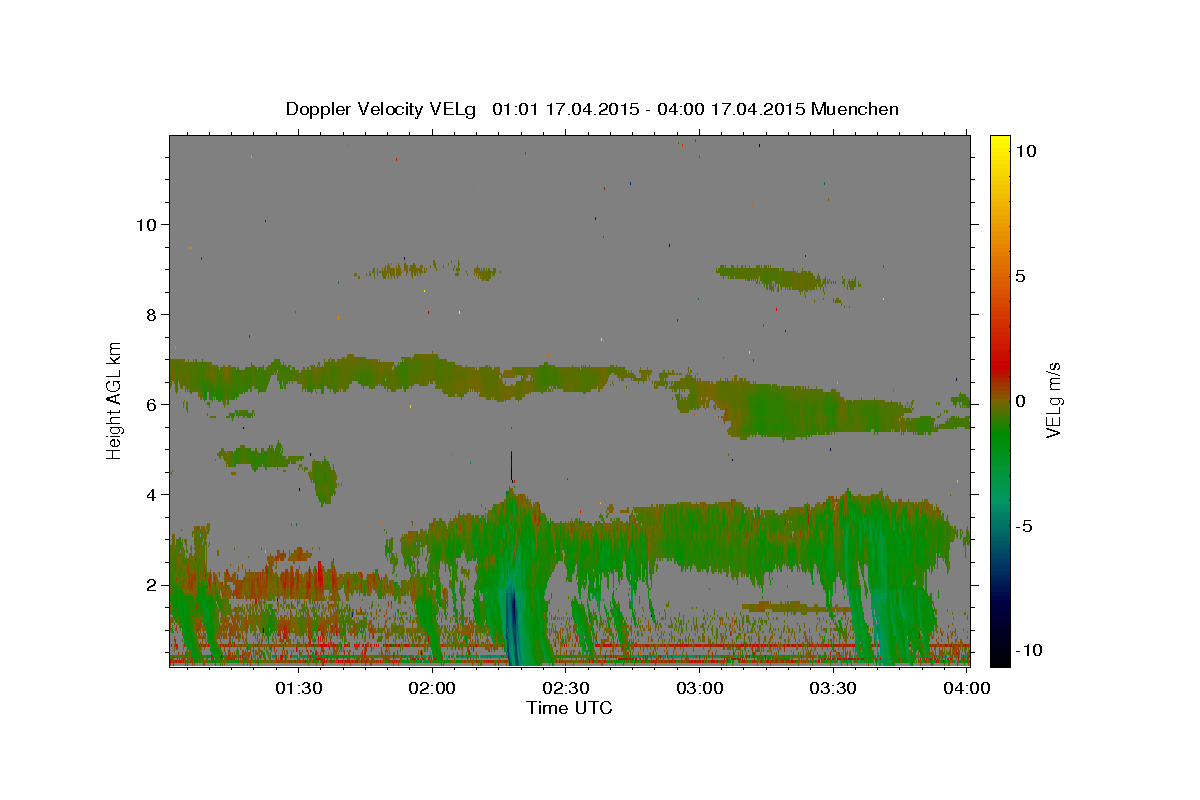Screen dimensions: 1200x800
Task: Click the 'Muenchen' location label in title
Action: (x=855, y=108)
